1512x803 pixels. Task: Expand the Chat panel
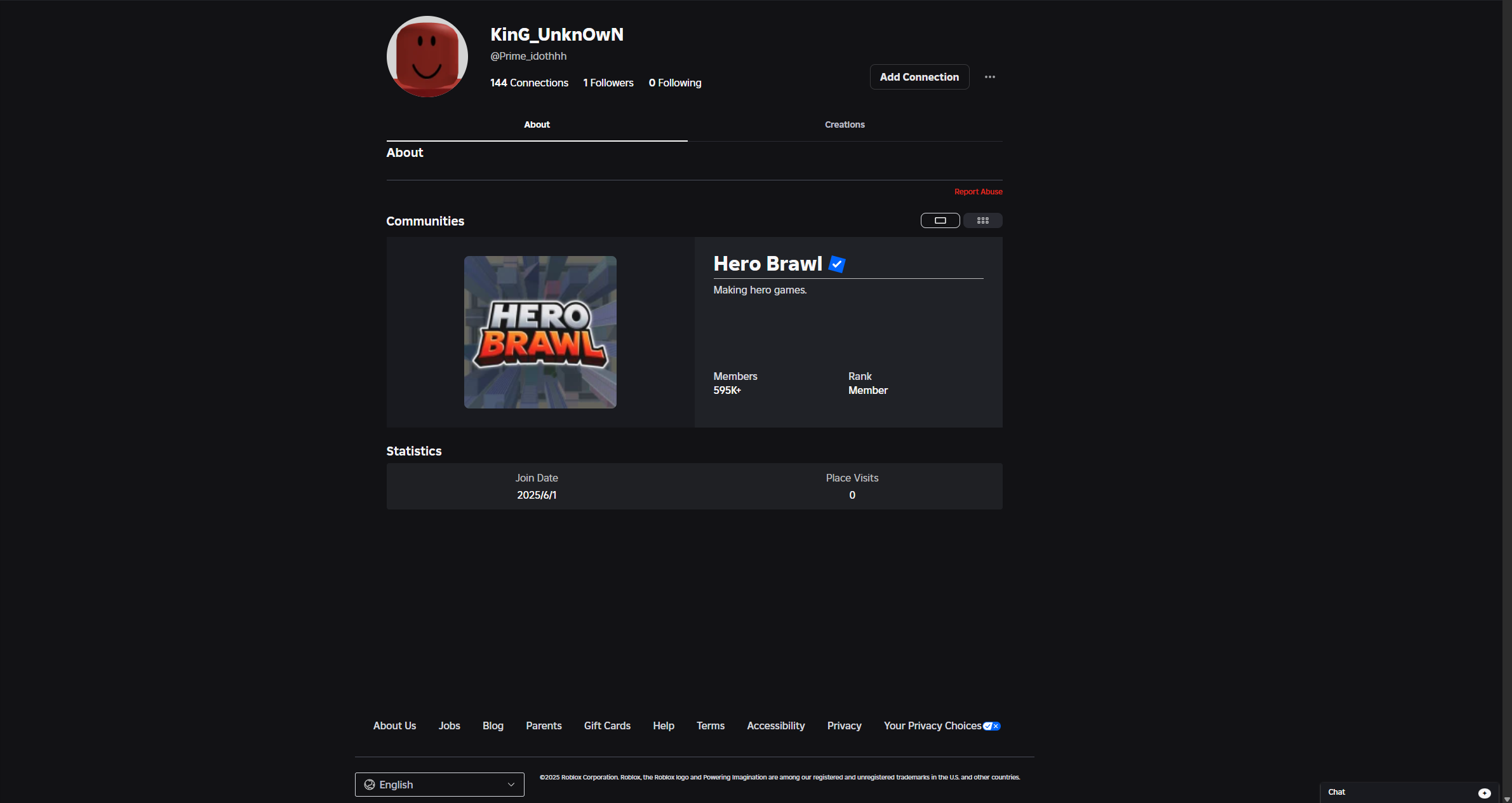pyautogui.click(x=1409, y=792)
